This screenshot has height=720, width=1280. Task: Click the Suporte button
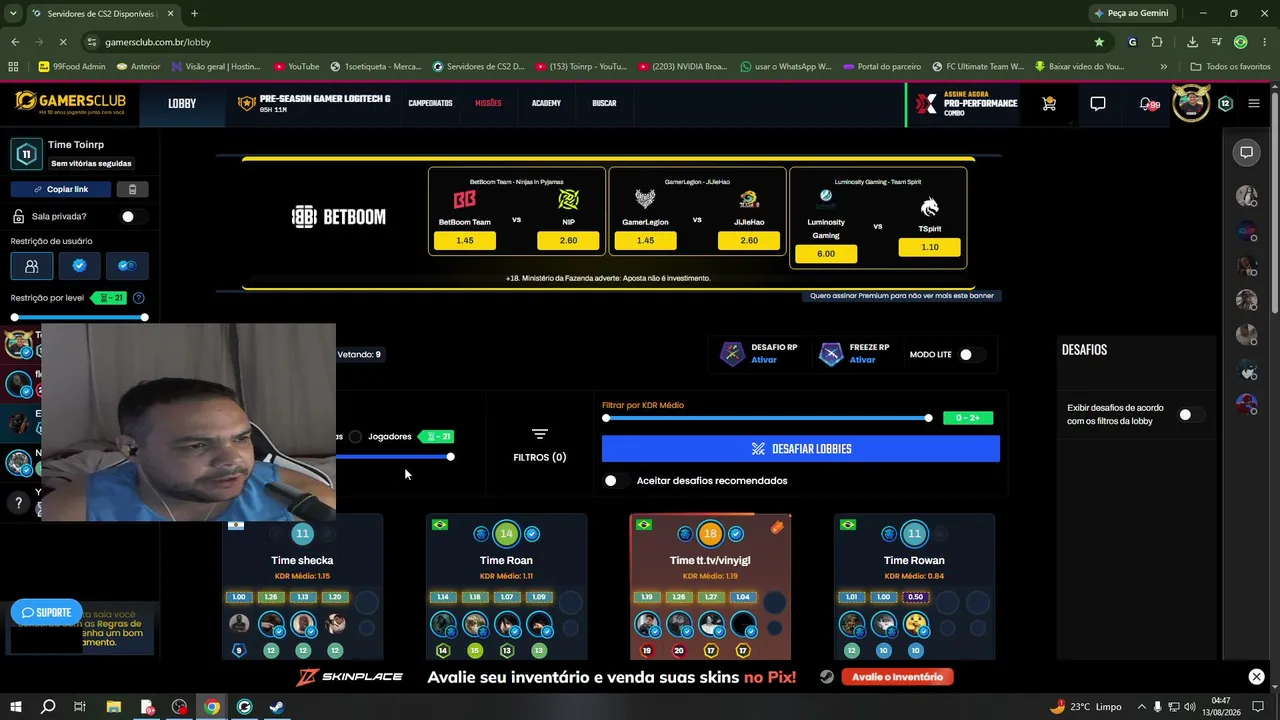(x=46, y=612)
